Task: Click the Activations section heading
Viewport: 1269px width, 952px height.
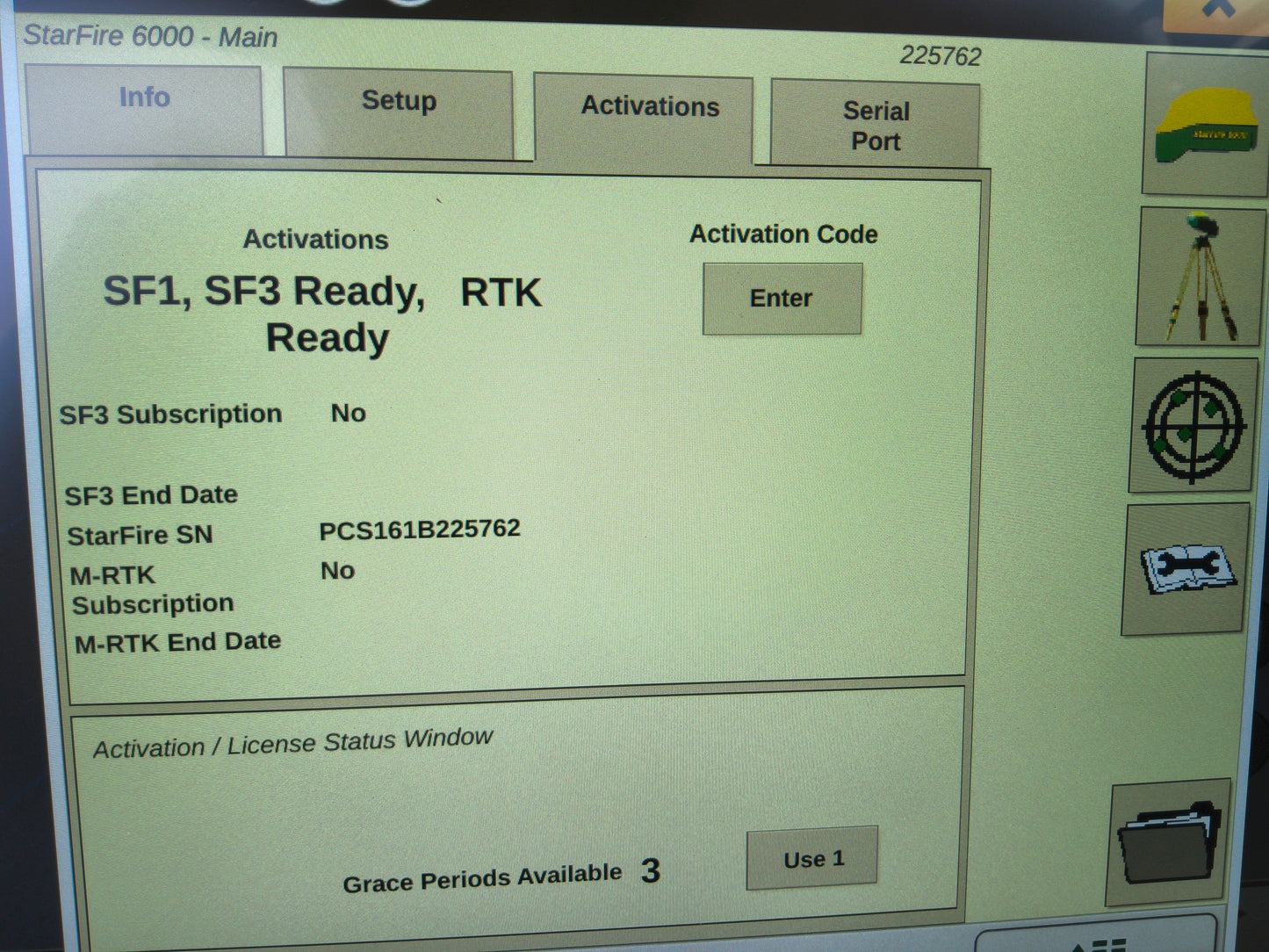Action: [316, 240]
